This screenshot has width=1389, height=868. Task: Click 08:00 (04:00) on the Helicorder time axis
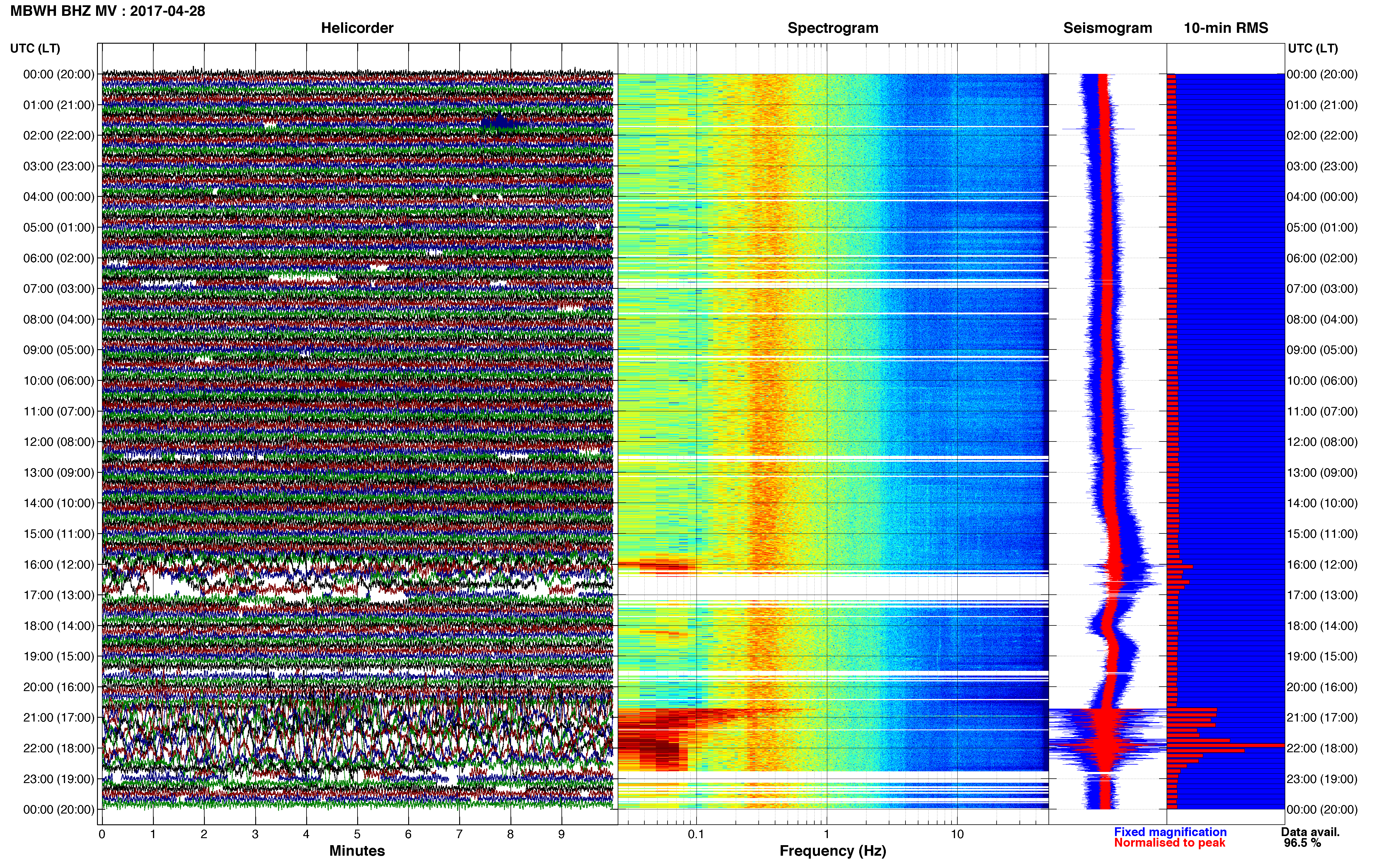click(x=59, y=319)
